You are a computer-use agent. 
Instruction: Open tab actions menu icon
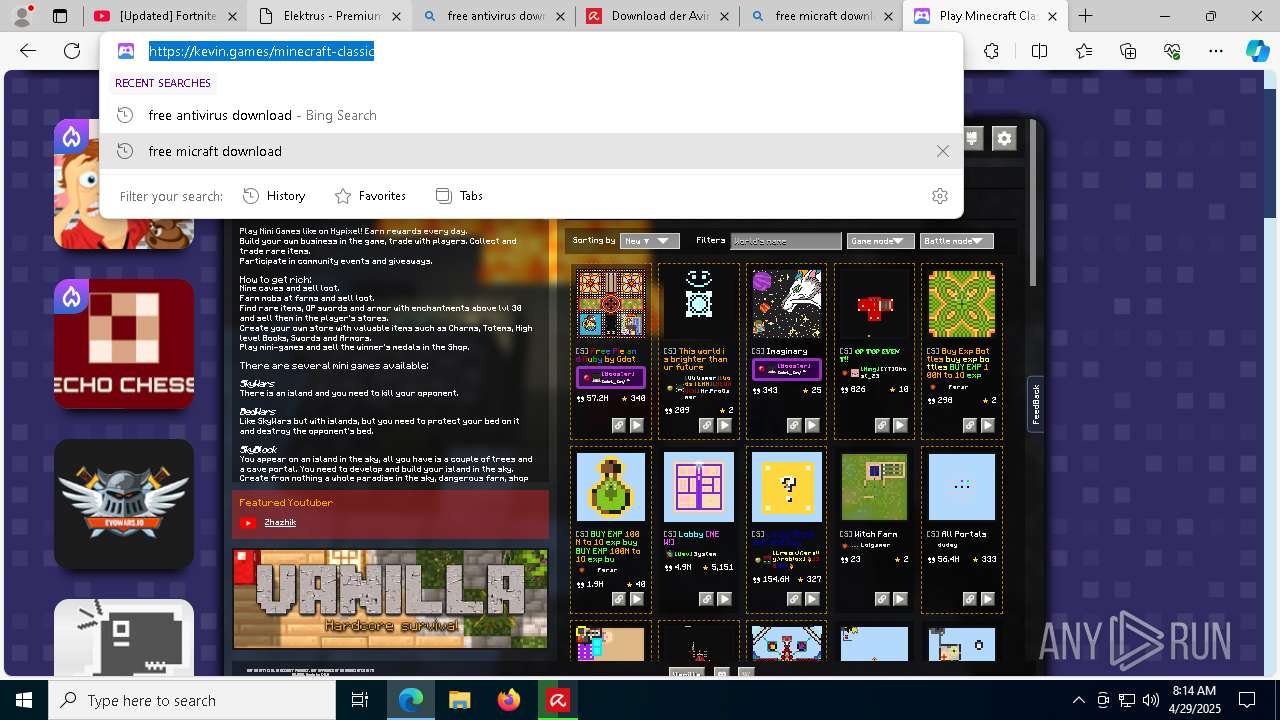pyautogui.click(x=60, y=16)
